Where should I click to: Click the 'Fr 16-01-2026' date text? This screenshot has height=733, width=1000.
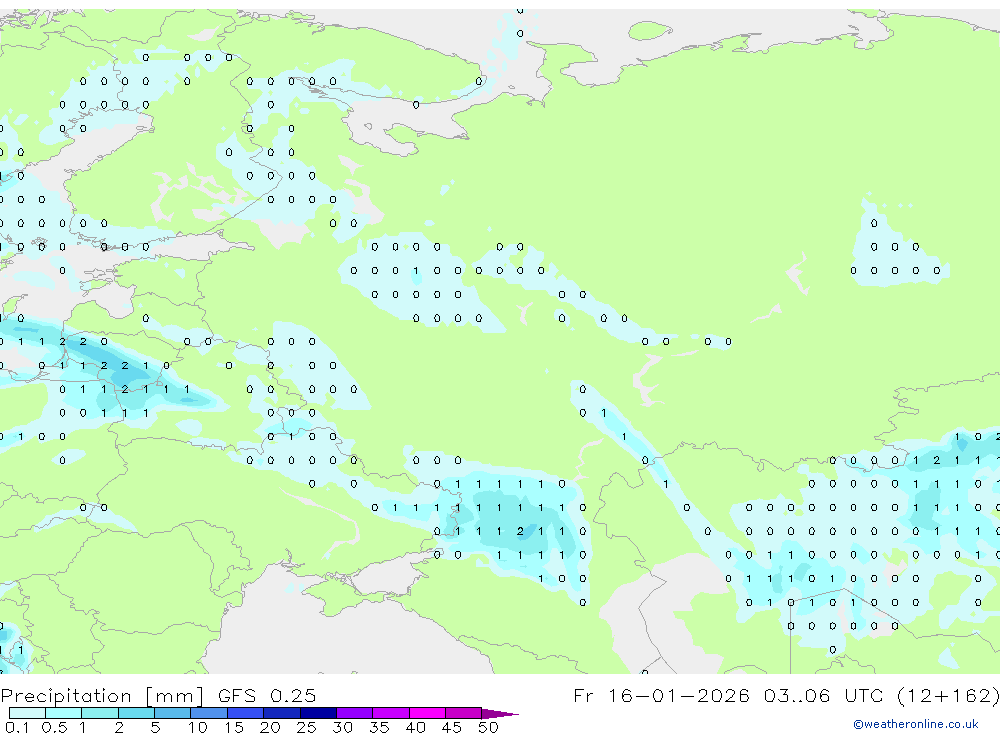(661, 695)
